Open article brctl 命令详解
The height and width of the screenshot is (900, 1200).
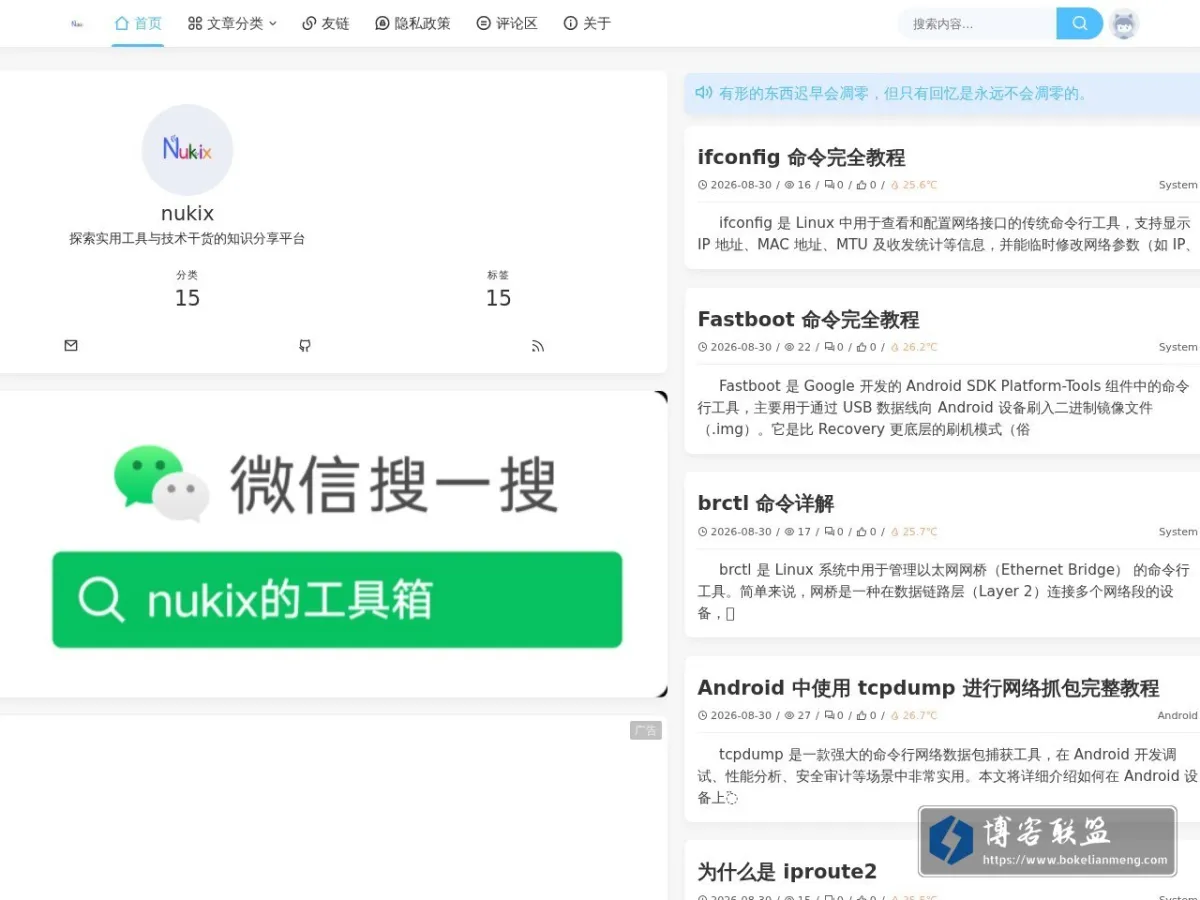click(765, 503)
